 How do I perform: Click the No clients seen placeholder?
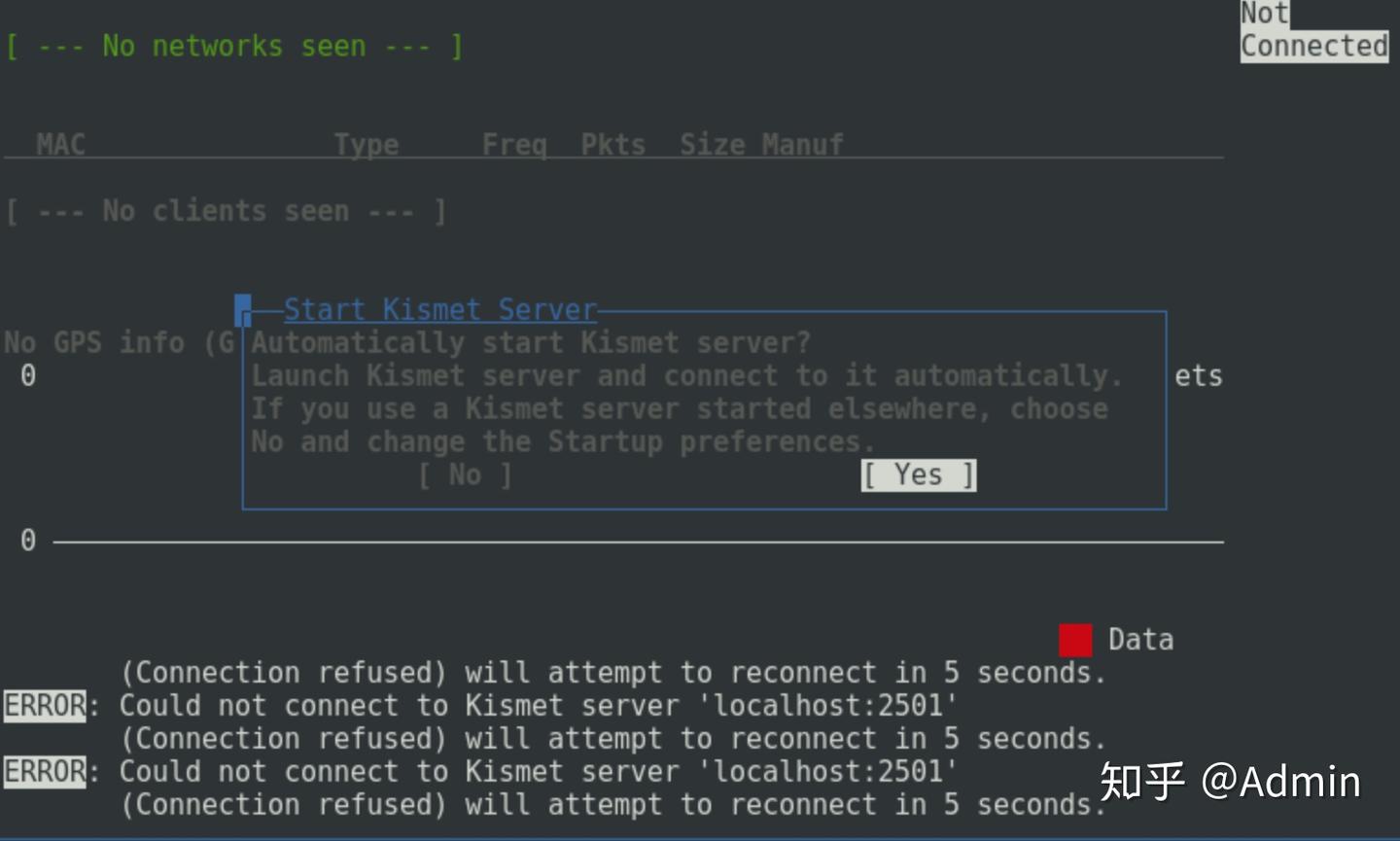point(226,211)
